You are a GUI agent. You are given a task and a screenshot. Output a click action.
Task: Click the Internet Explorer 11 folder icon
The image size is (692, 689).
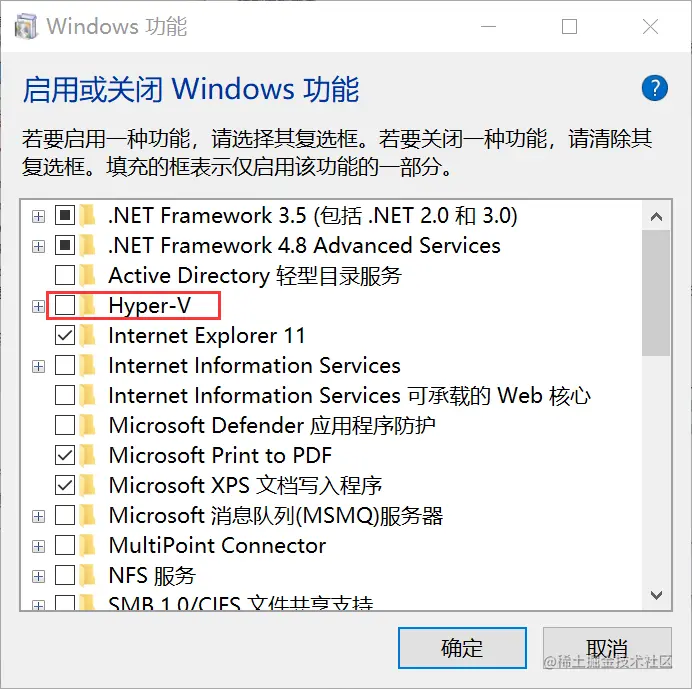[x=89, y=335]
